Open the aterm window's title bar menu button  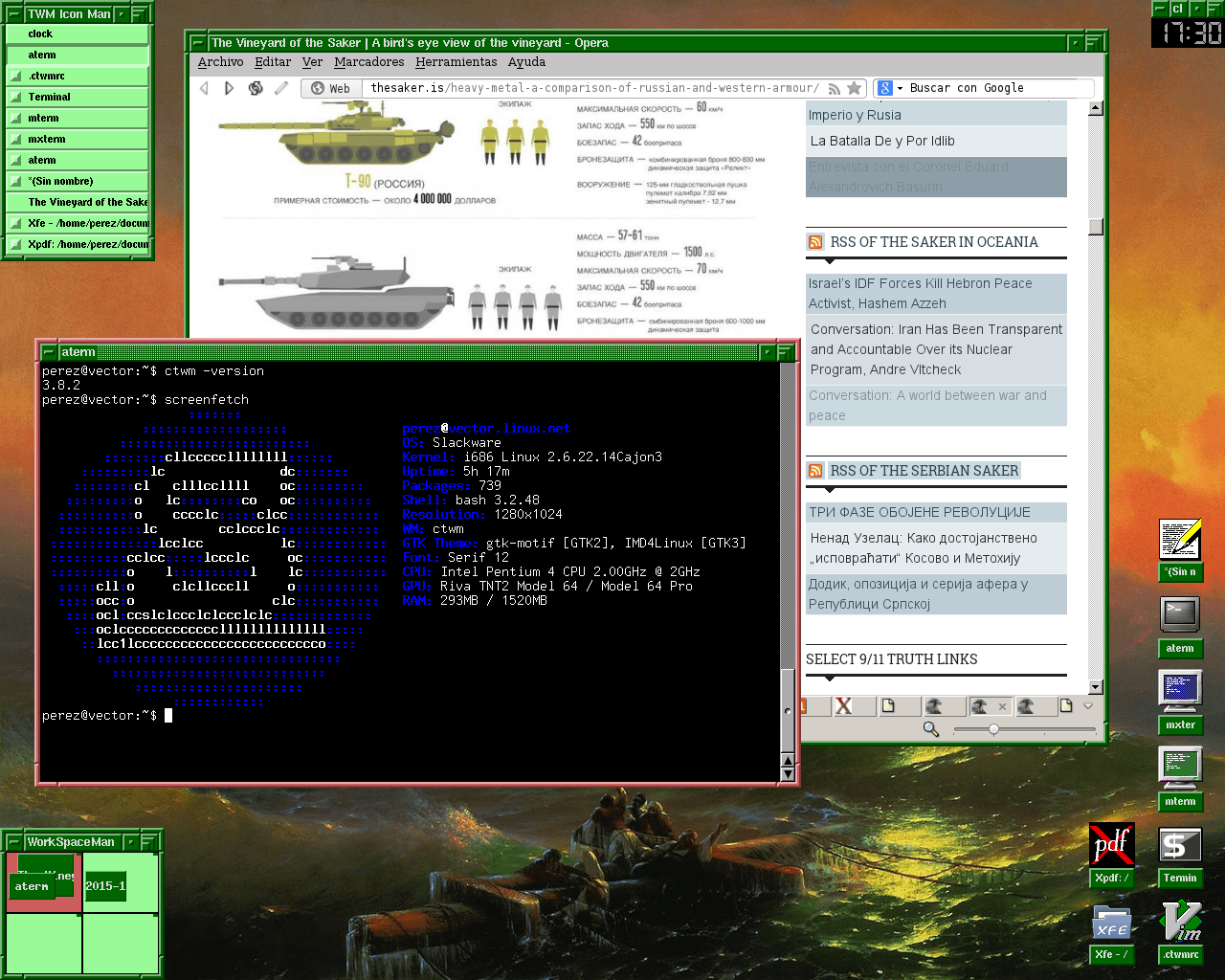click(49, 352)
